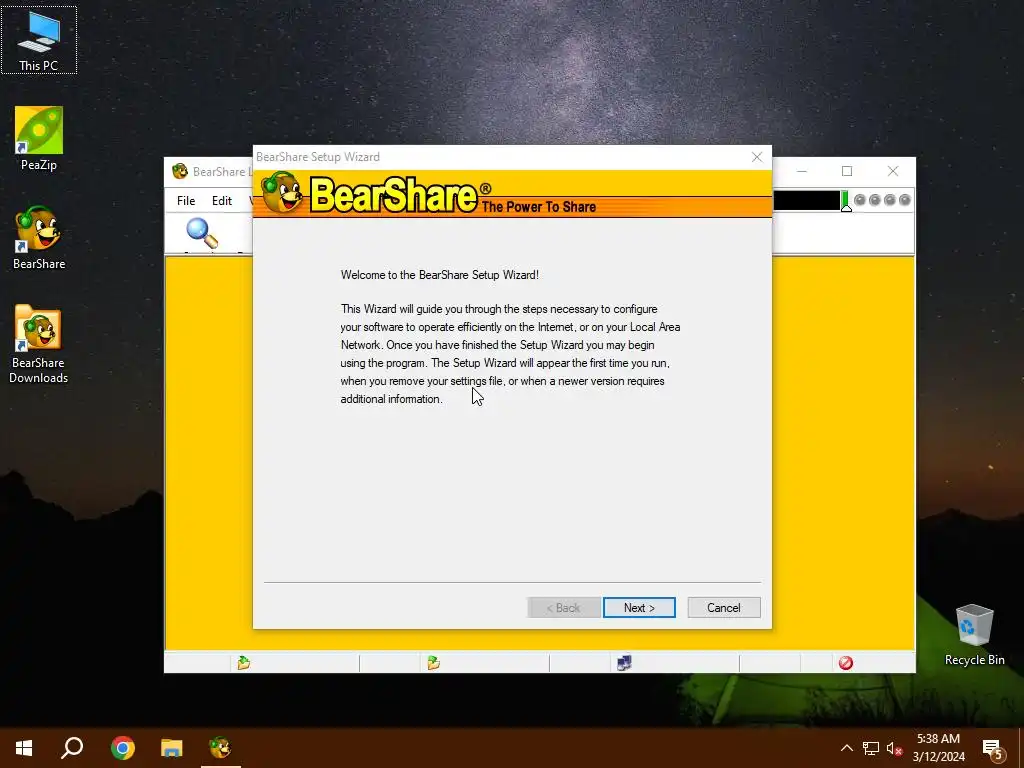
Task: Close the Setup Wizard with its X button
Action: point(757,157)
